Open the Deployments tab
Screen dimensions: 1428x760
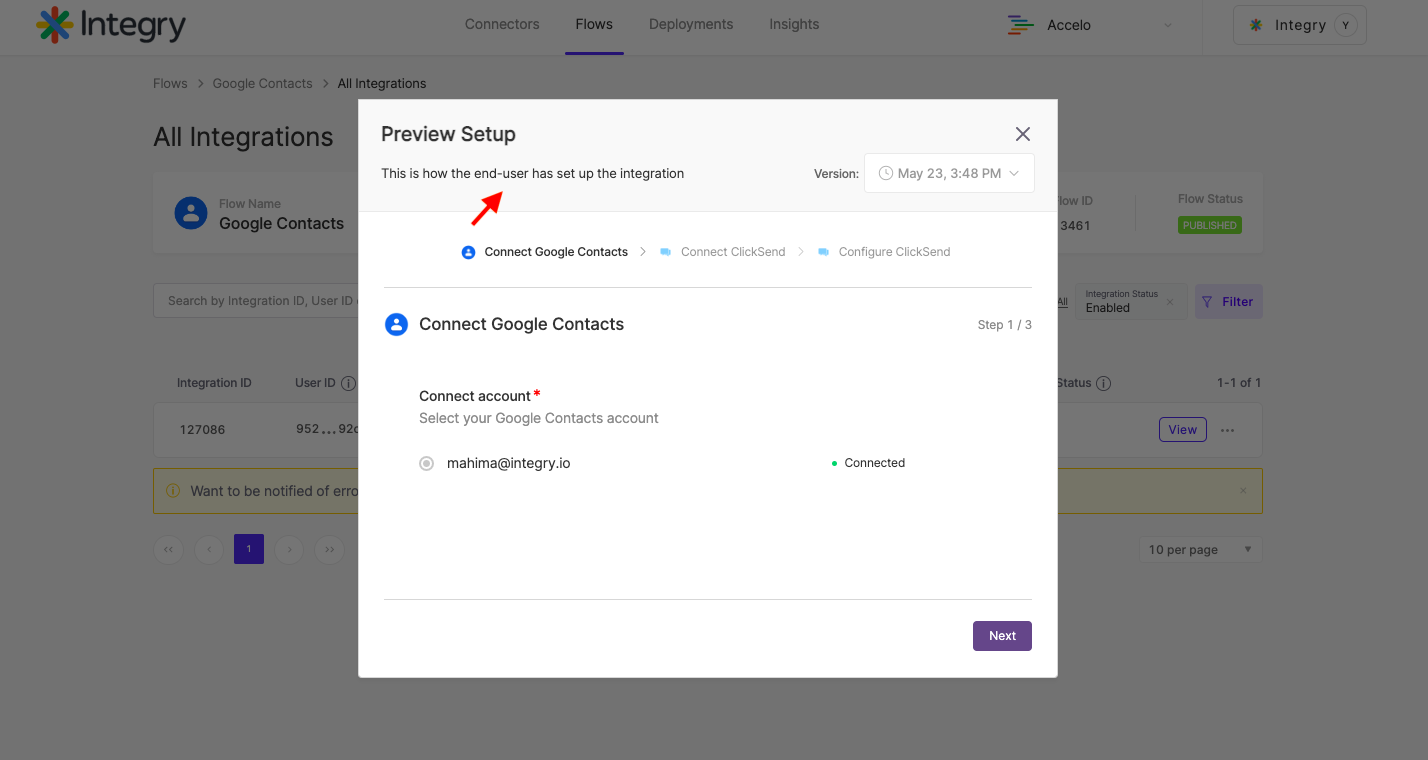tap(691, 24)
